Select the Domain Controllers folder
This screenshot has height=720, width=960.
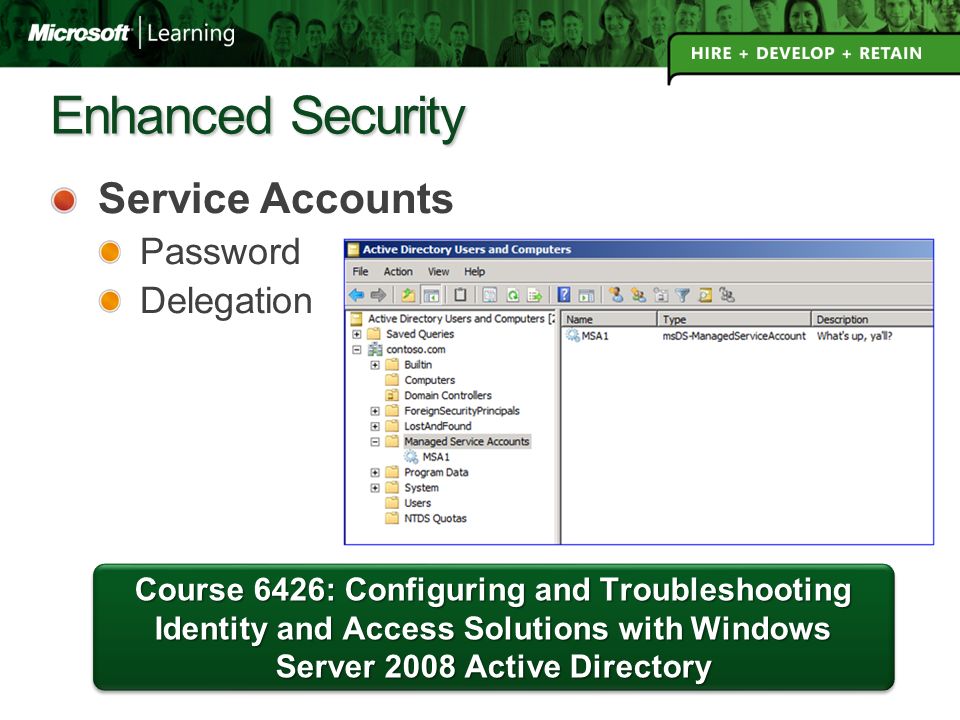[x=448, y=396]
